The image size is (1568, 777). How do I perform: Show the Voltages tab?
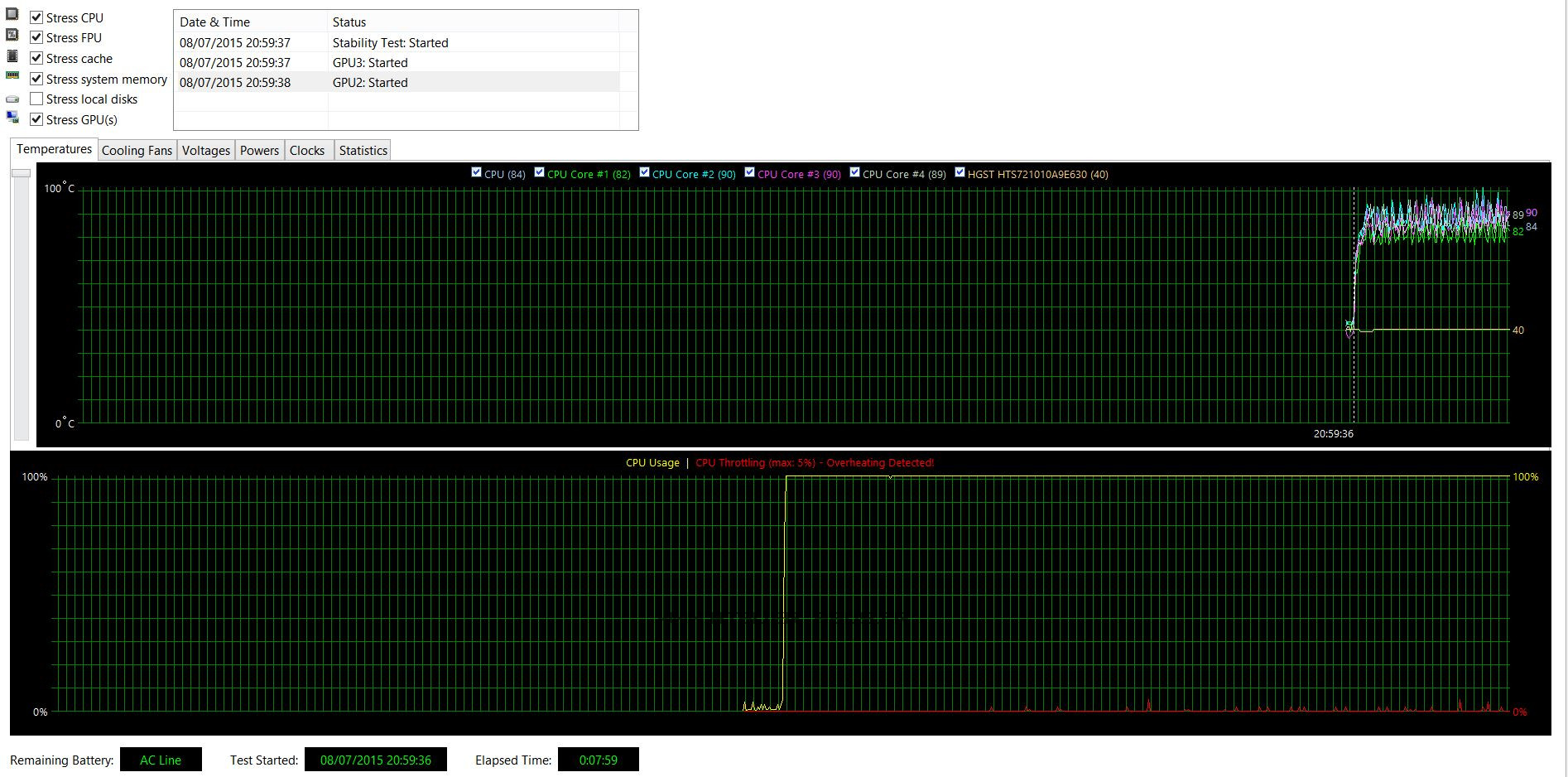(x=205, y=151)
